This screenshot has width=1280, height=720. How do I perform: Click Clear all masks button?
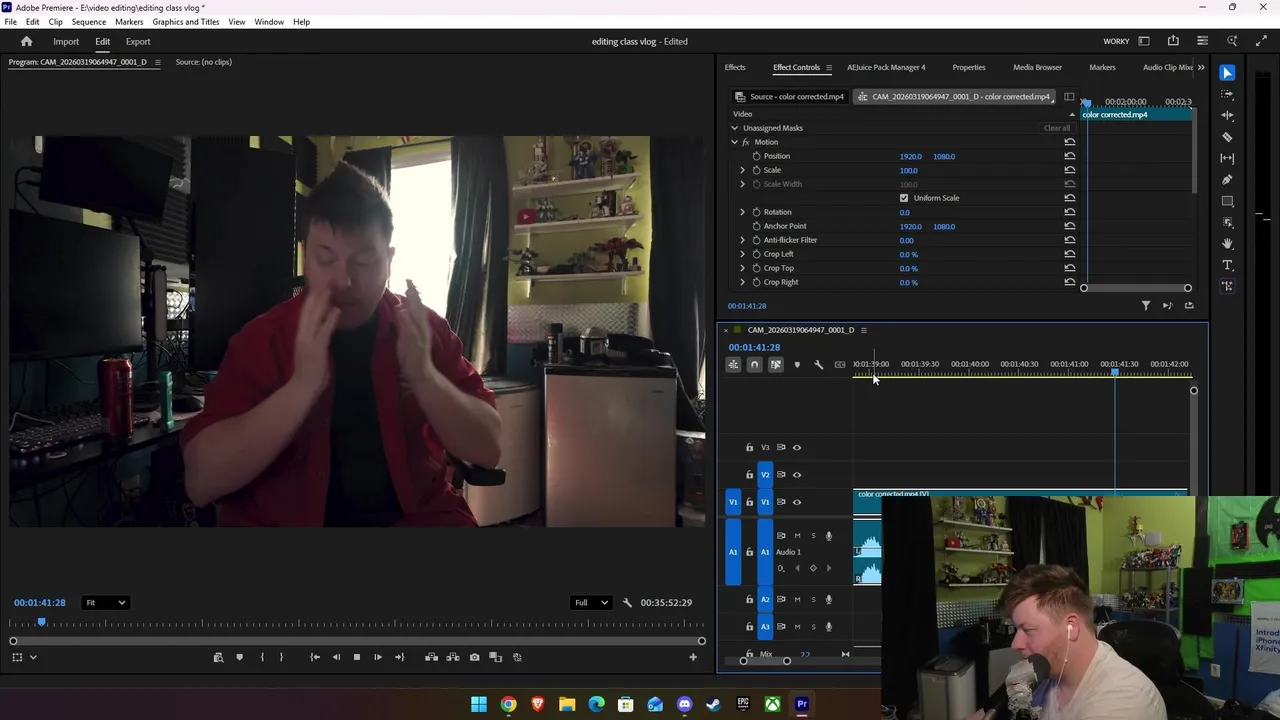click(1057, 128)
